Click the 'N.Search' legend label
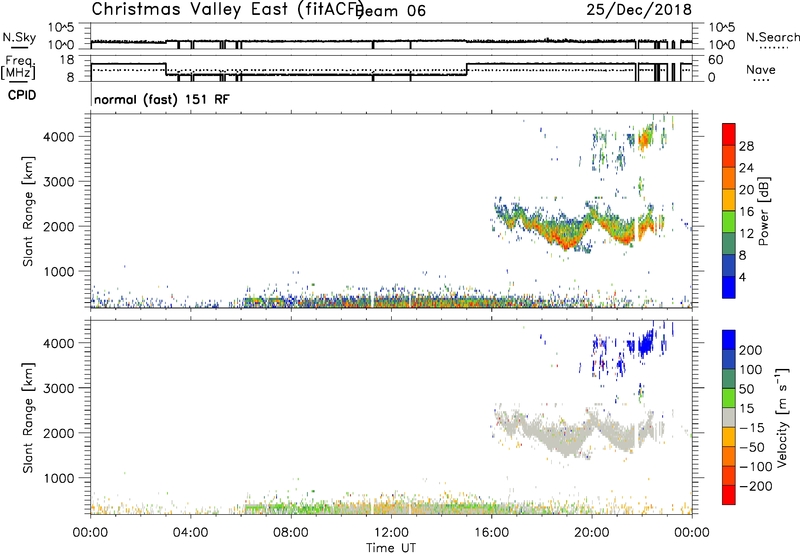This screenshot has height=554, width=800. pos(772,37)
